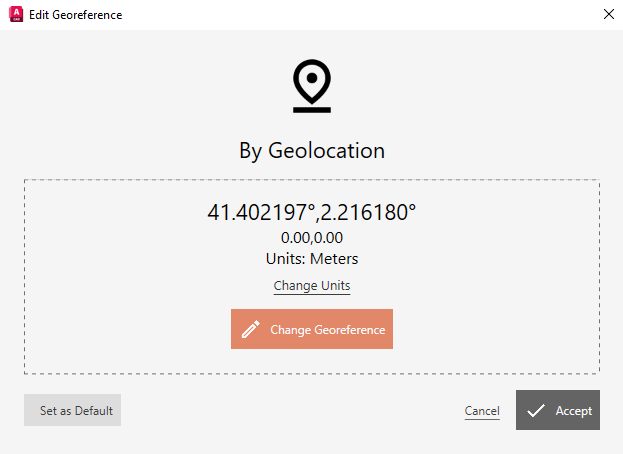Screen dimensions: 623x454
Task: Click the Units: Meters label
Action: [x=312, y=259]
